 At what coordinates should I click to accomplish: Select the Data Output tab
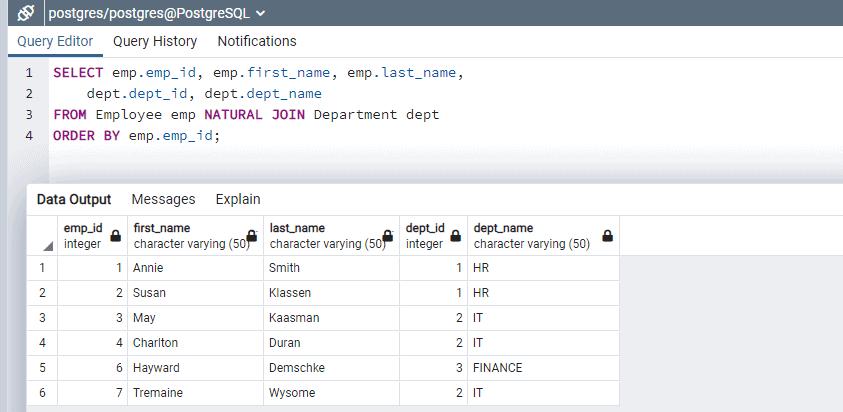click(x=74, y=199)
